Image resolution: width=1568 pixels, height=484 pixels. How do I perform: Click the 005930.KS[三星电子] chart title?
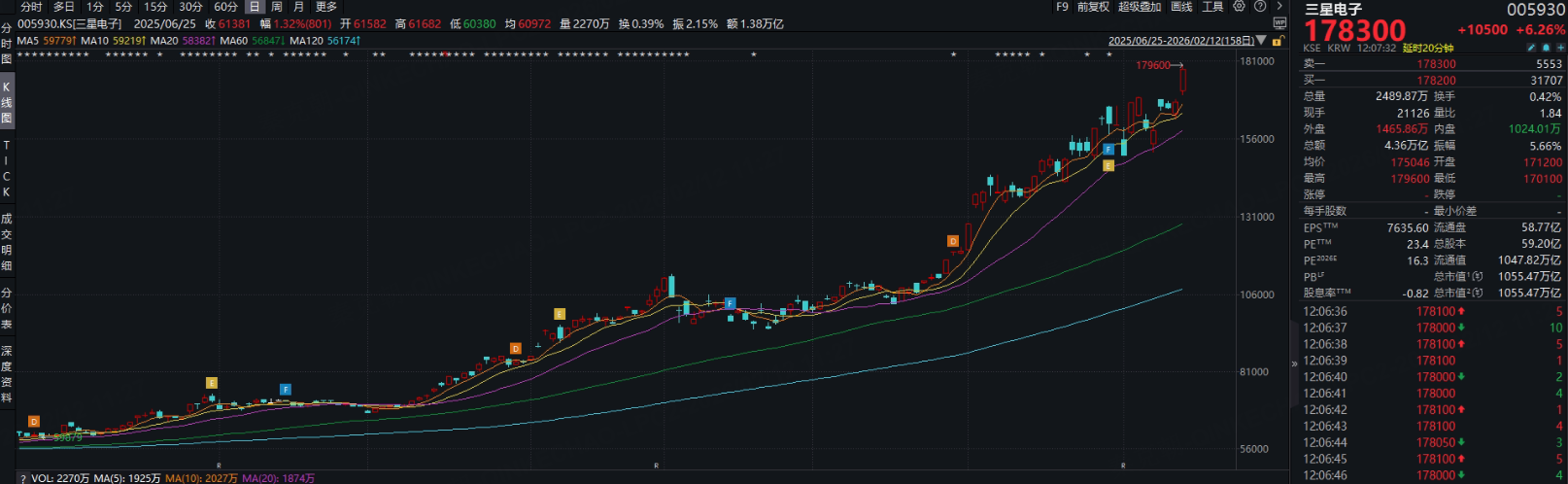(69, 23)
